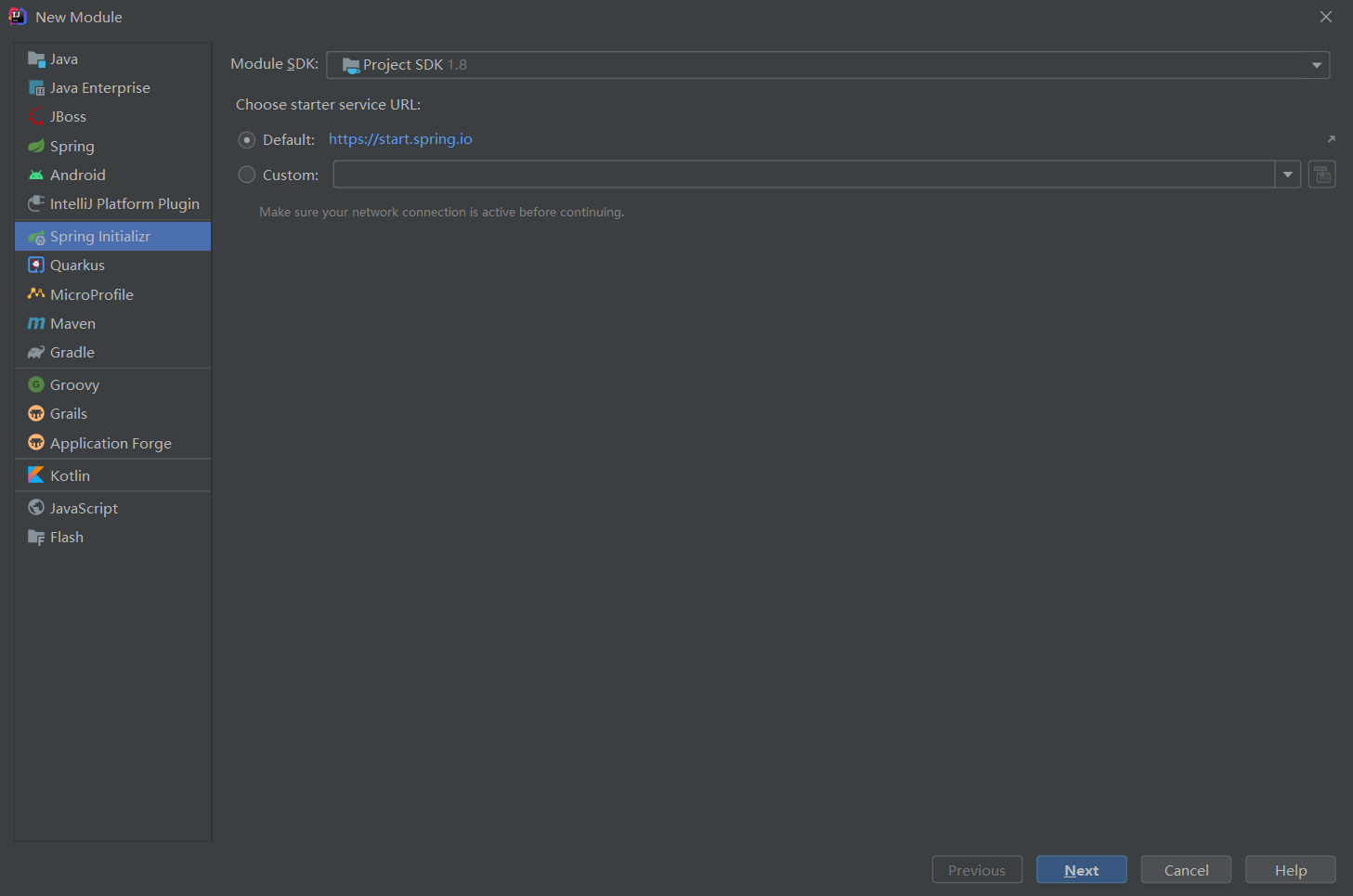Open the start.spring.io link

click(400, 139)
